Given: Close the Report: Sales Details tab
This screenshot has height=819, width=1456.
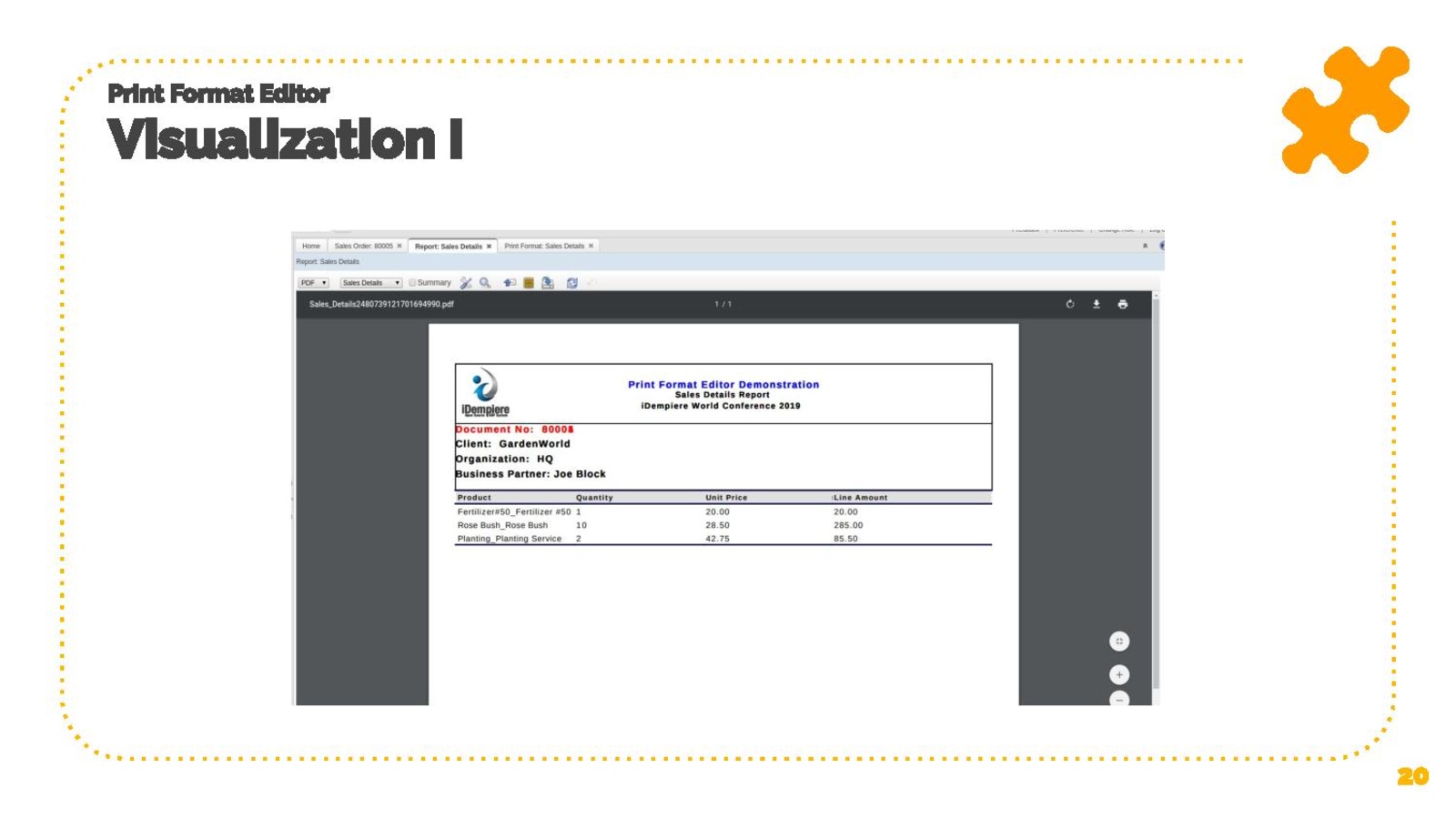Looking at the screenshot, I should tap(489, 247).
